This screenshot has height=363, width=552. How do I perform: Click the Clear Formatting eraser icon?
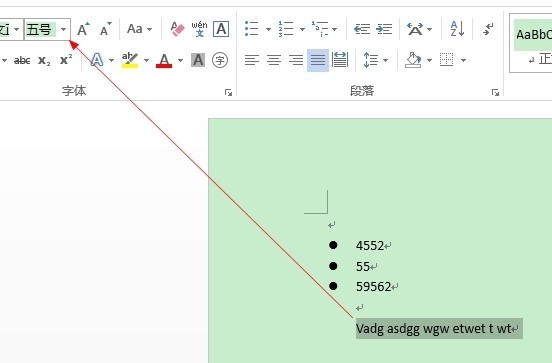point(177,29)
